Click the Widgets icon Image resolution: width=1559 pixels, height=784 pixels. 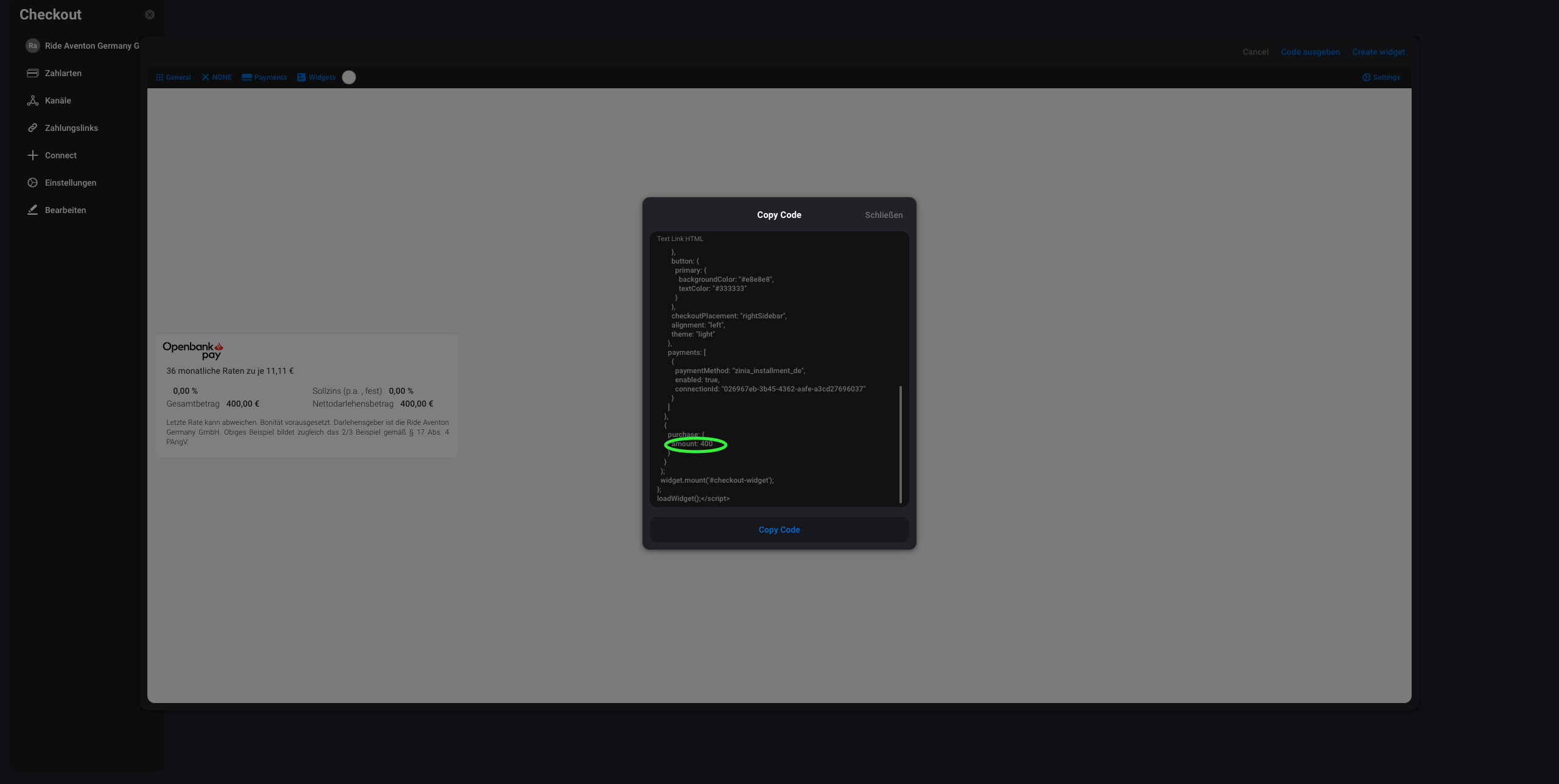pyautogui.click(x=301, y=77)
